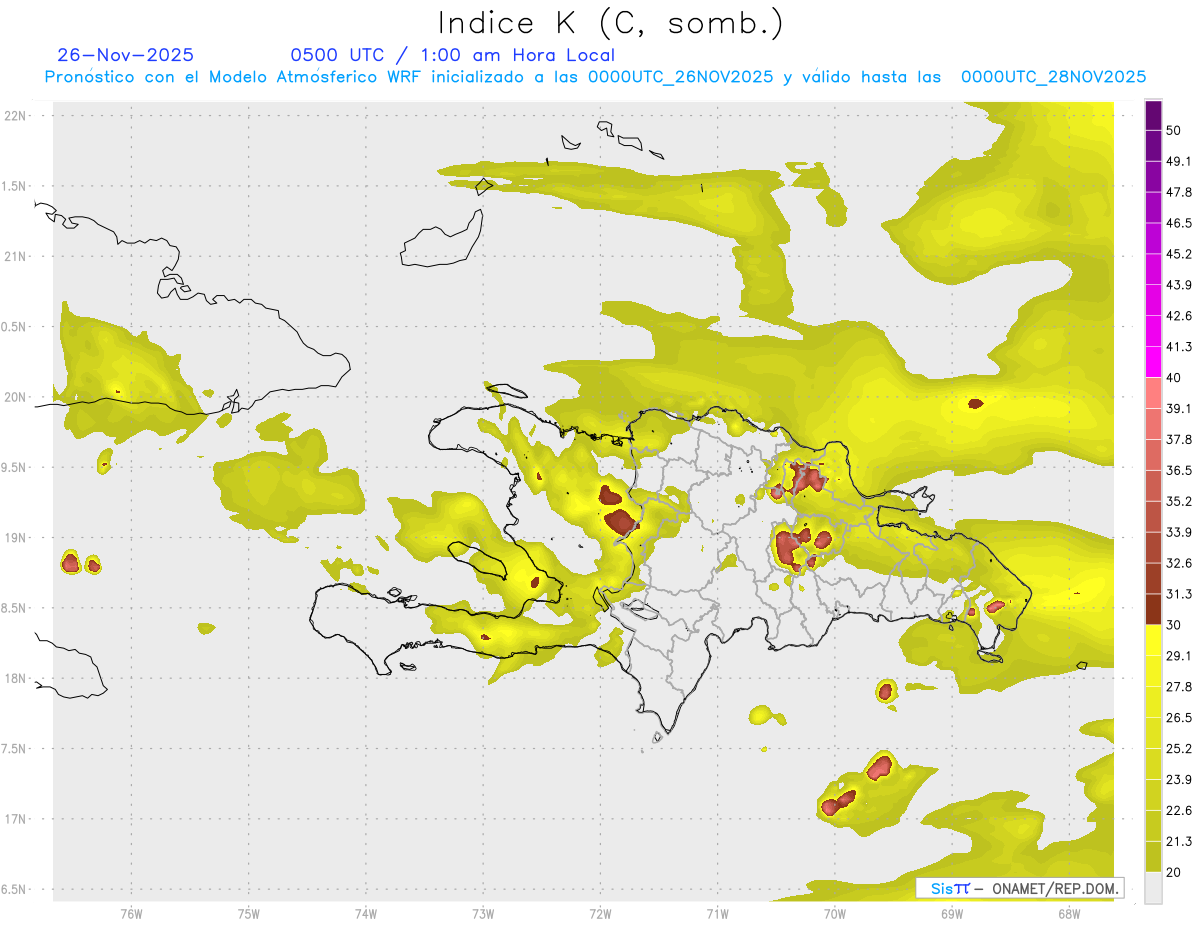This screenshot has height=927, width=1200.
Task: Click the '74W' longitude axis label
Action: click(365, 913)
